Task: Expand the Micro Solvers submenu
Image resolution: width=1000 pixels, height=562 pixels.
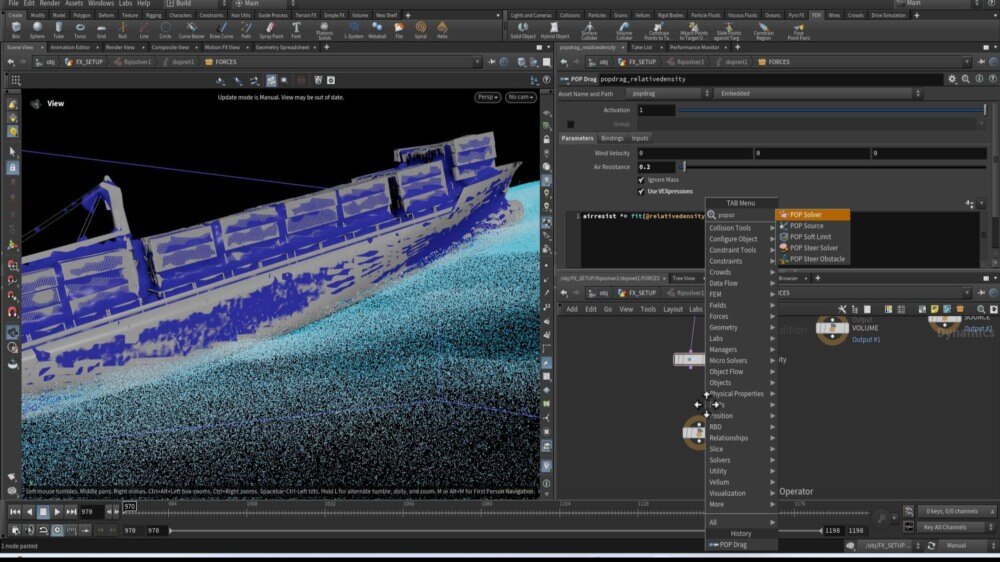Action: (741, 360)
